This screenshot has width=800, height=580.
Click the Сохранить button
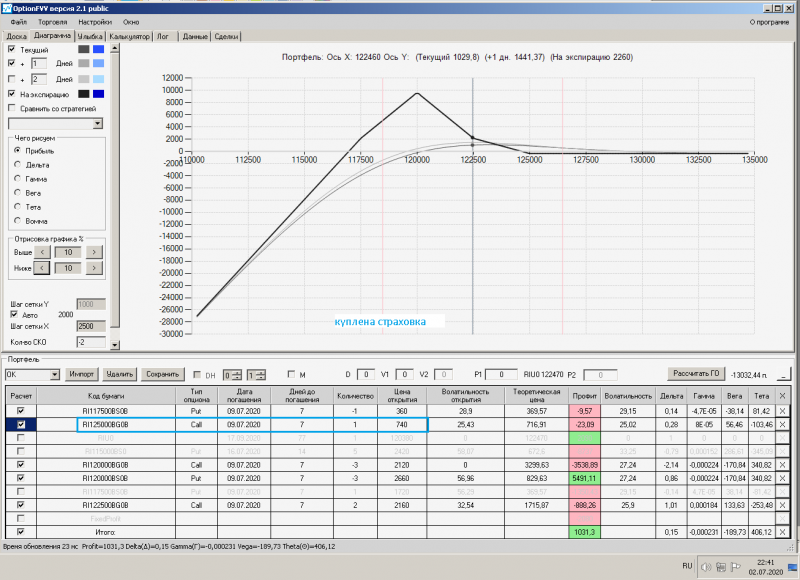(x=162, y=374)
